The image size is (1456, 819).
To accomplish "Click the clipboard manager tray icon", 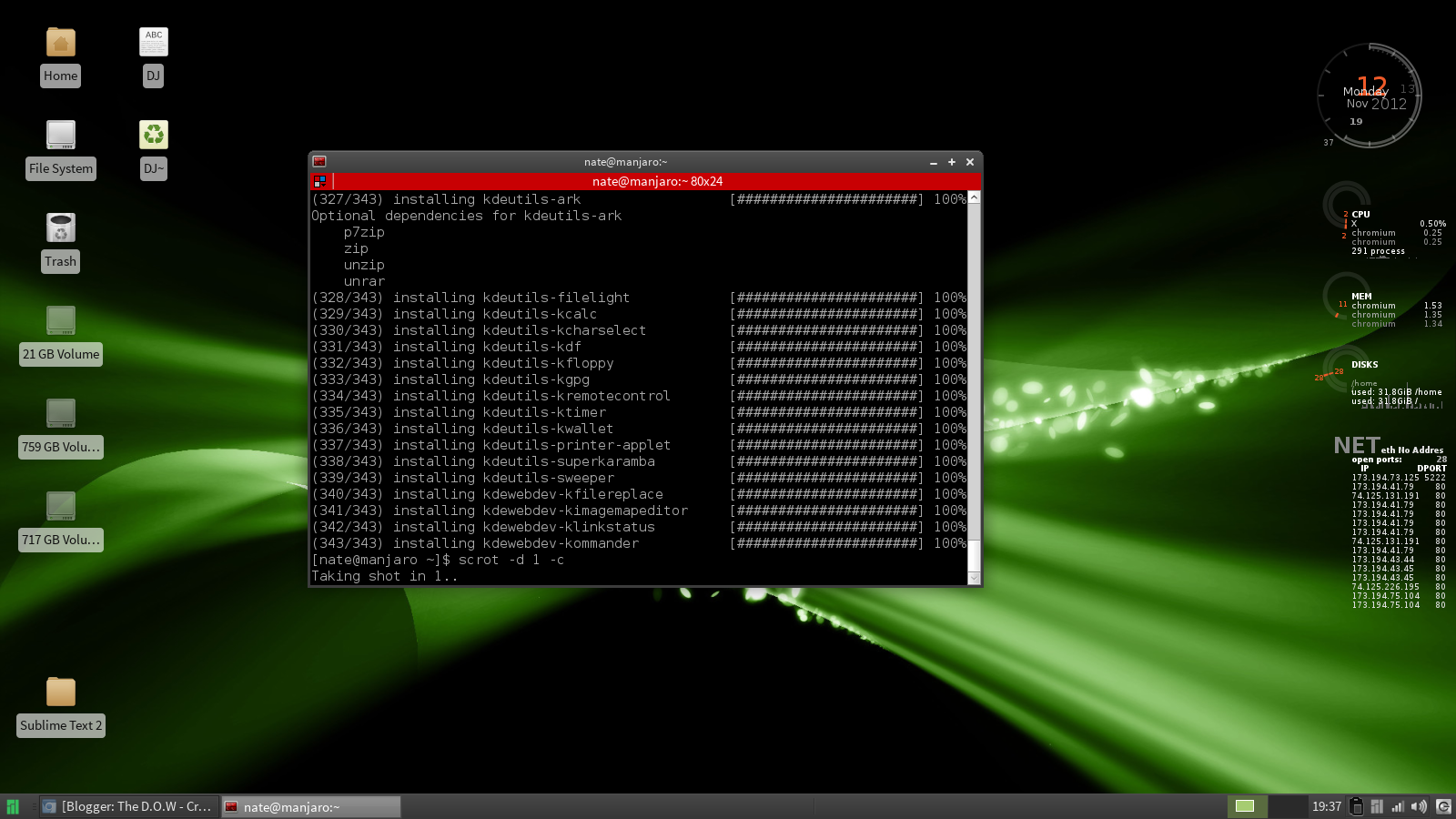I will pyautogui.click(x=1356, y=806).
